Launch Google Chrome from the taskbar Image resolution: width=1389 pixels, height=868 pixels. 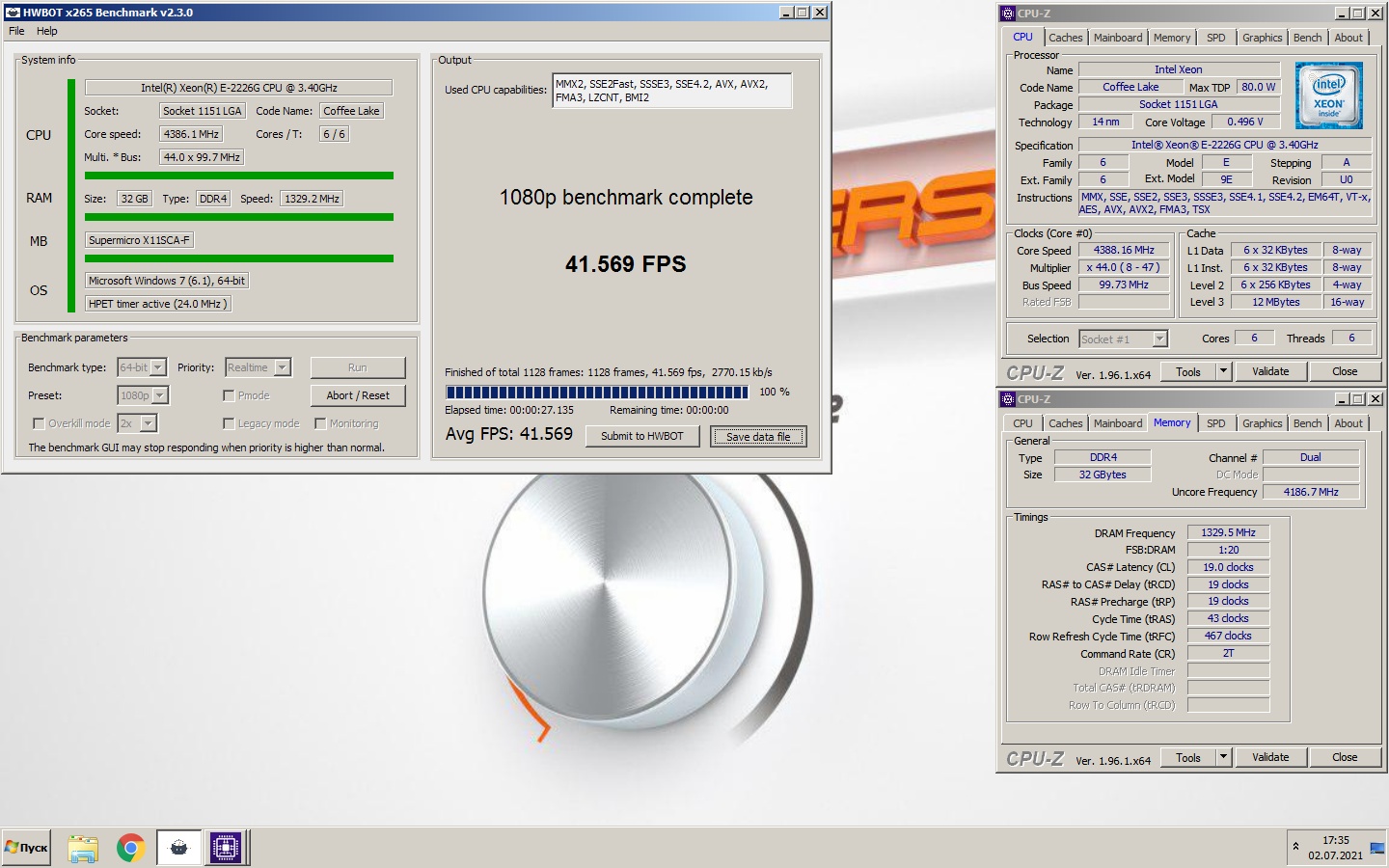coord(130,848)
